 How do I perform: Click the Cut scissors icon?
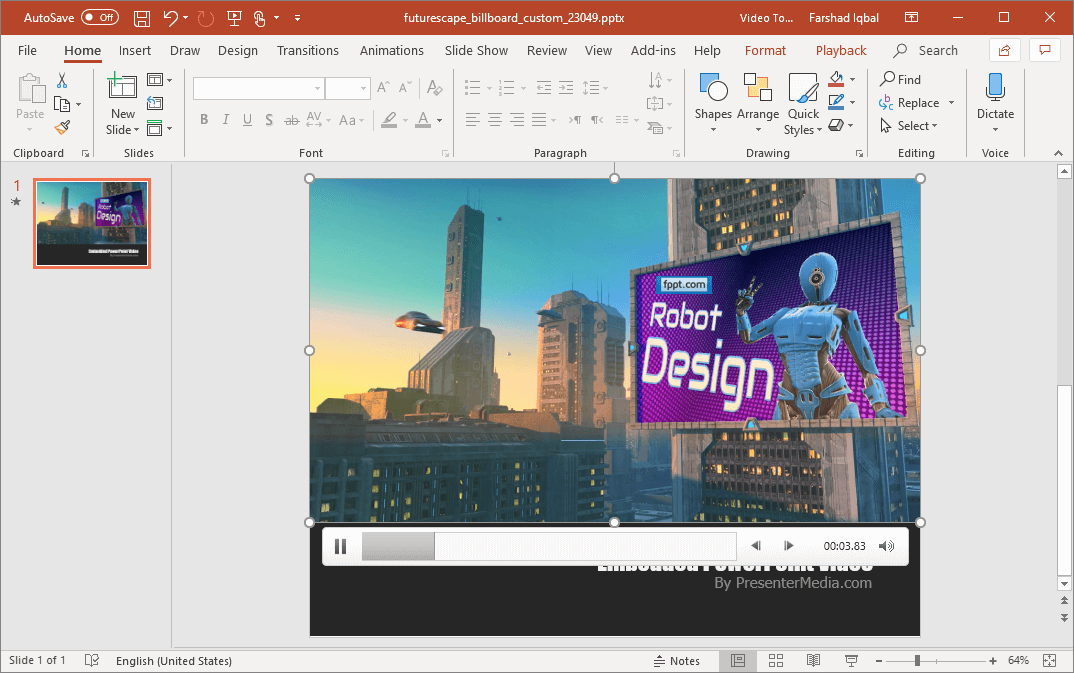click(62, 80)
